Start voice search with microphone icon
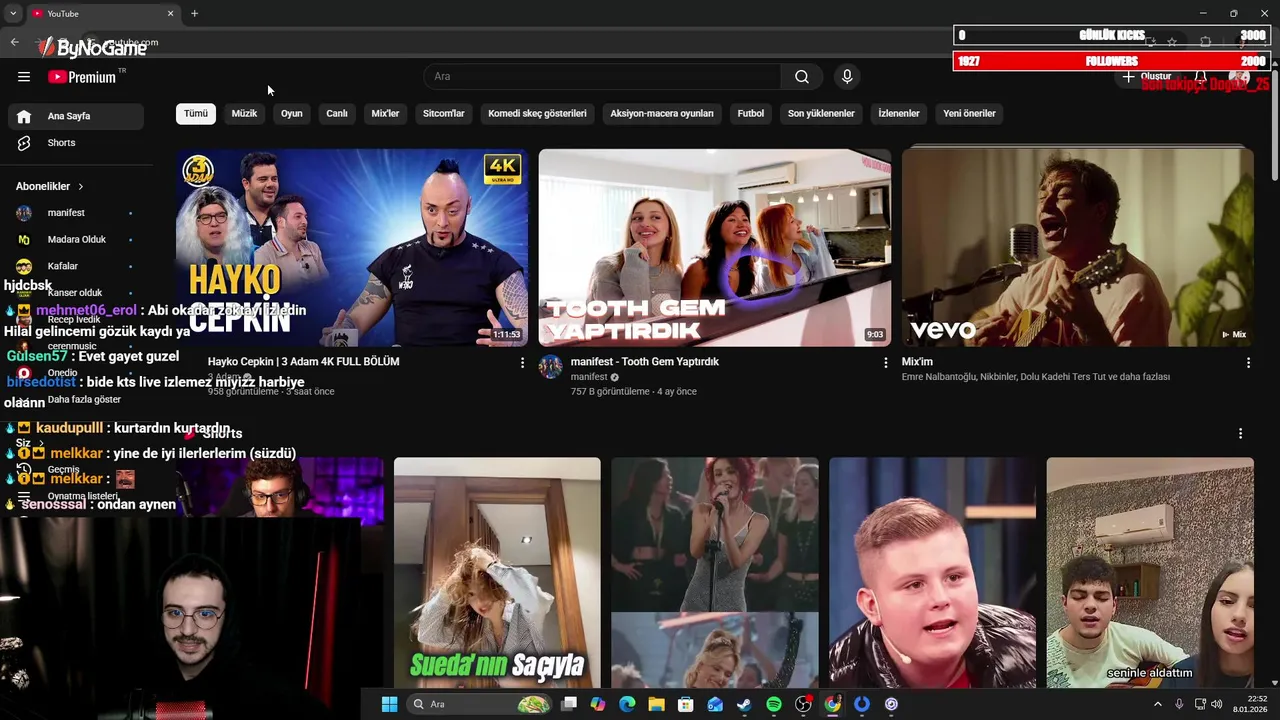 (x=847, y=77)
